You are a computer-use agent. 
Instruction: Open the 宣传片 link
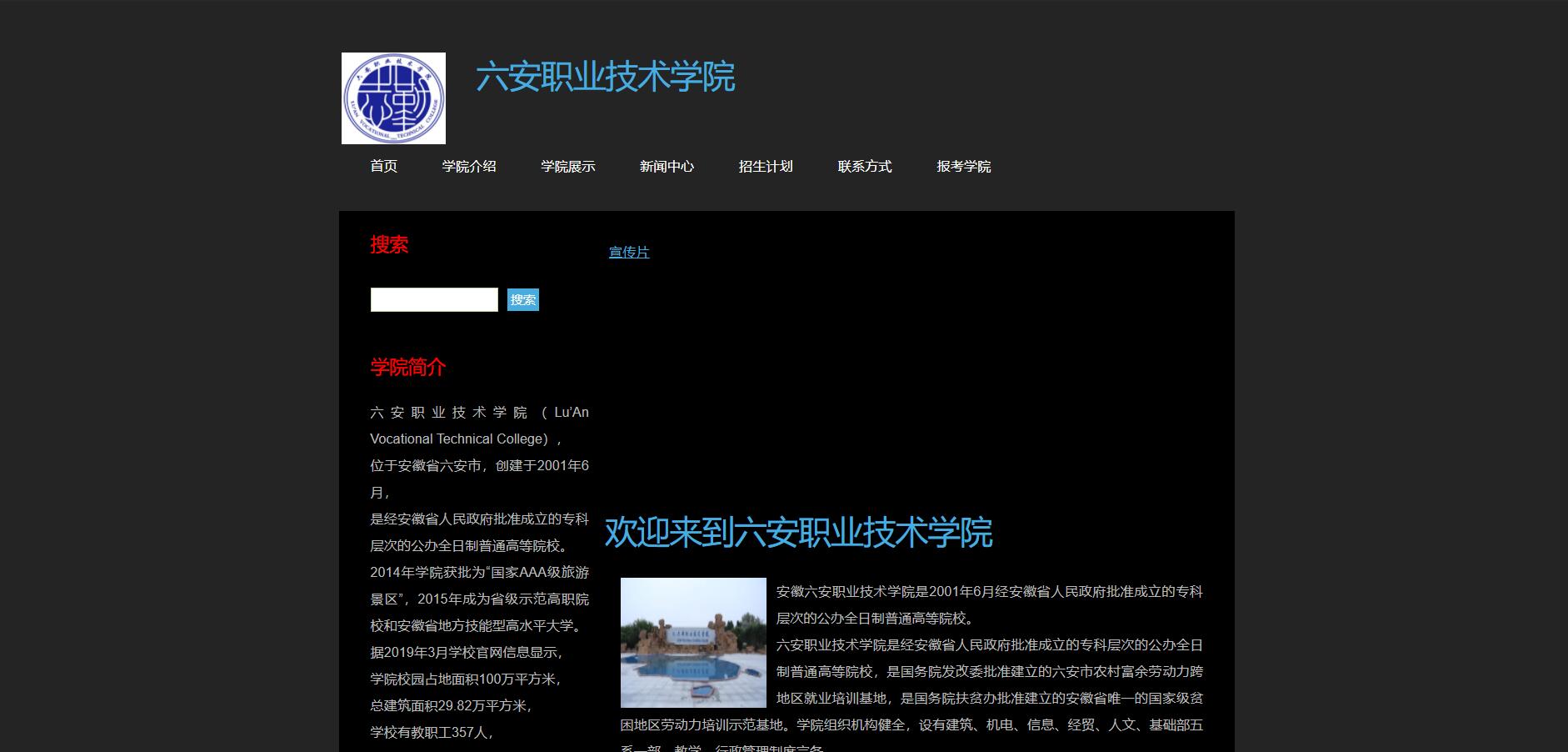[x=629, y=252]
